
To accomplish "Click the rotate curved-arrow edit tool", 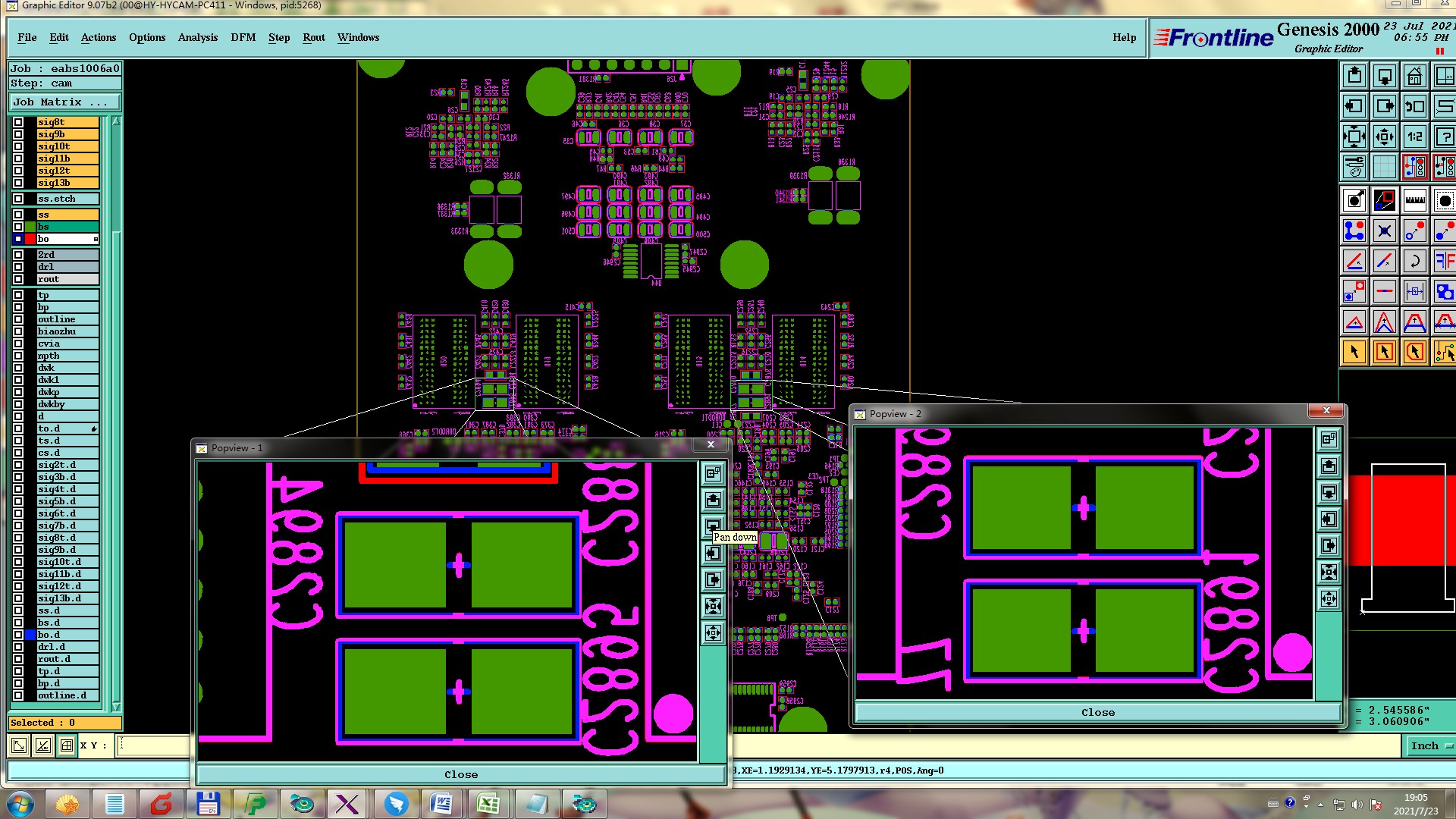I will click(1414, 261).
